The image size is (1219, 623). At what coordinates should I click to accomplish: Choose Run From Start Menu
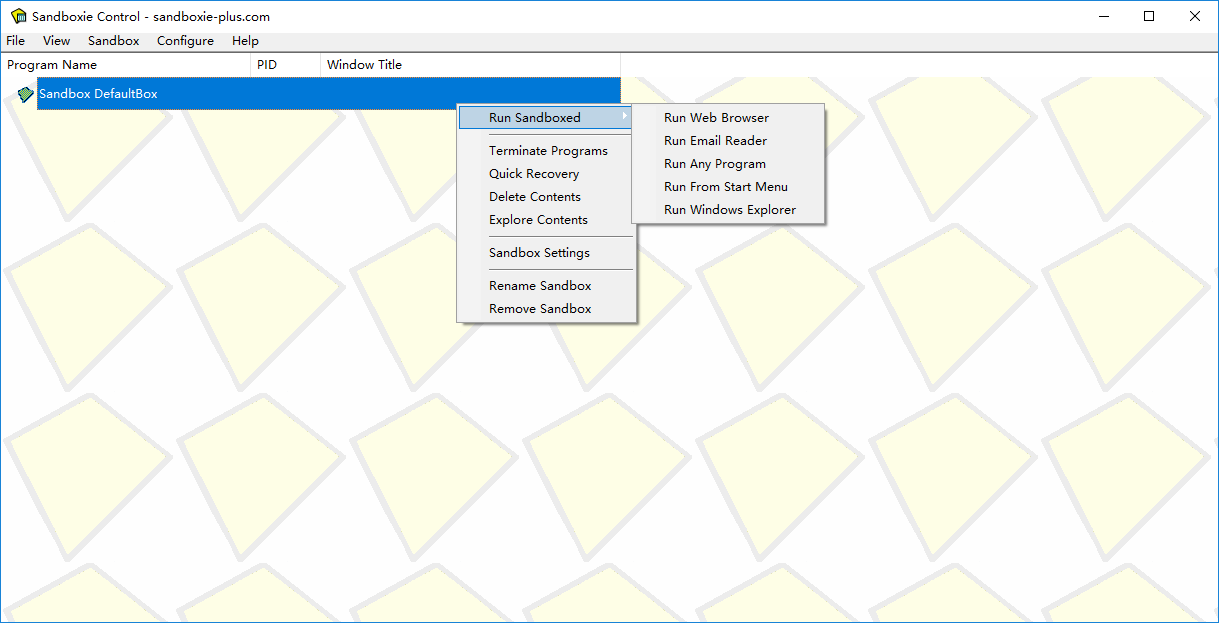728,187
